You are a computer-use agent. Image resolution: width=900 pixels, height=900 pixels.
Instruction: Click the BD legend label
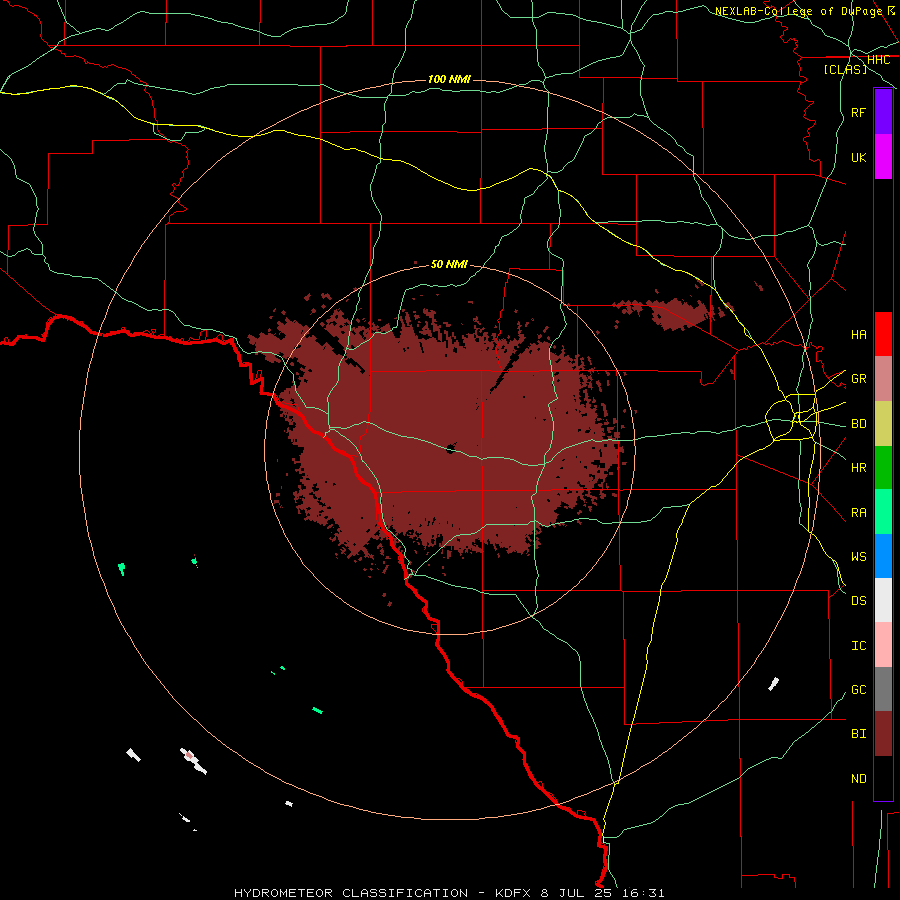pyautogui.click(x=858, y=424)
